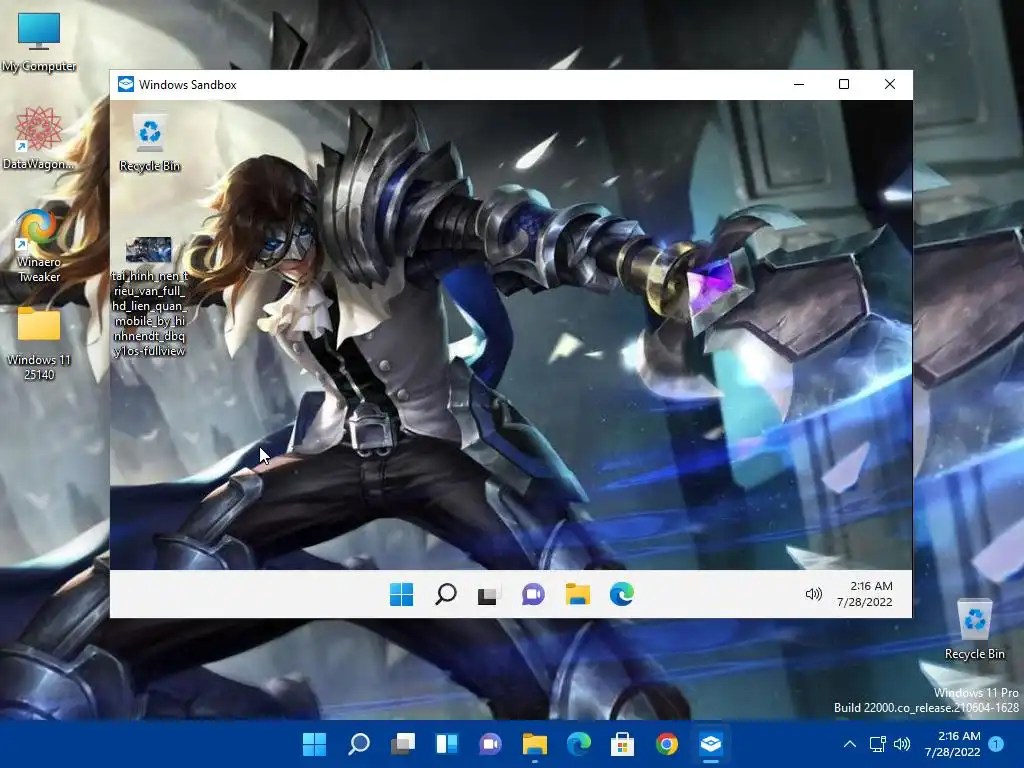Click network icon in host system tray

[877, 744]
